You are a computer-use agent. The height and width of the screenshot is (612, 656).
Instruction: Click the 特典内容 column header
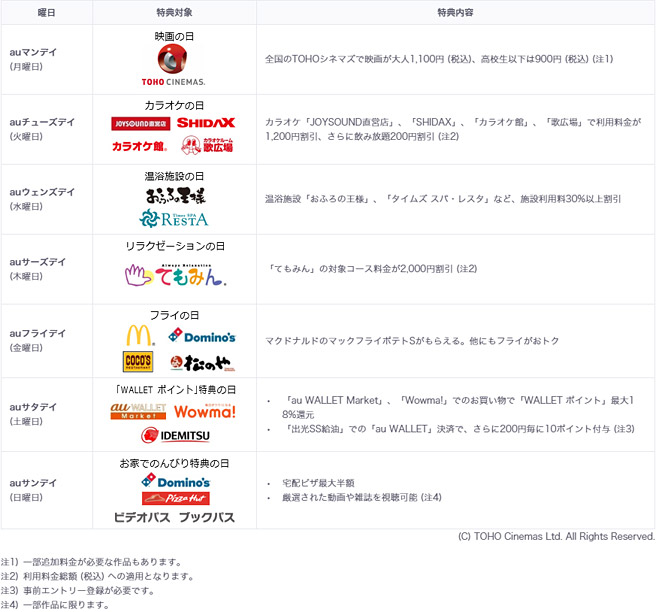tap(455, 13)
